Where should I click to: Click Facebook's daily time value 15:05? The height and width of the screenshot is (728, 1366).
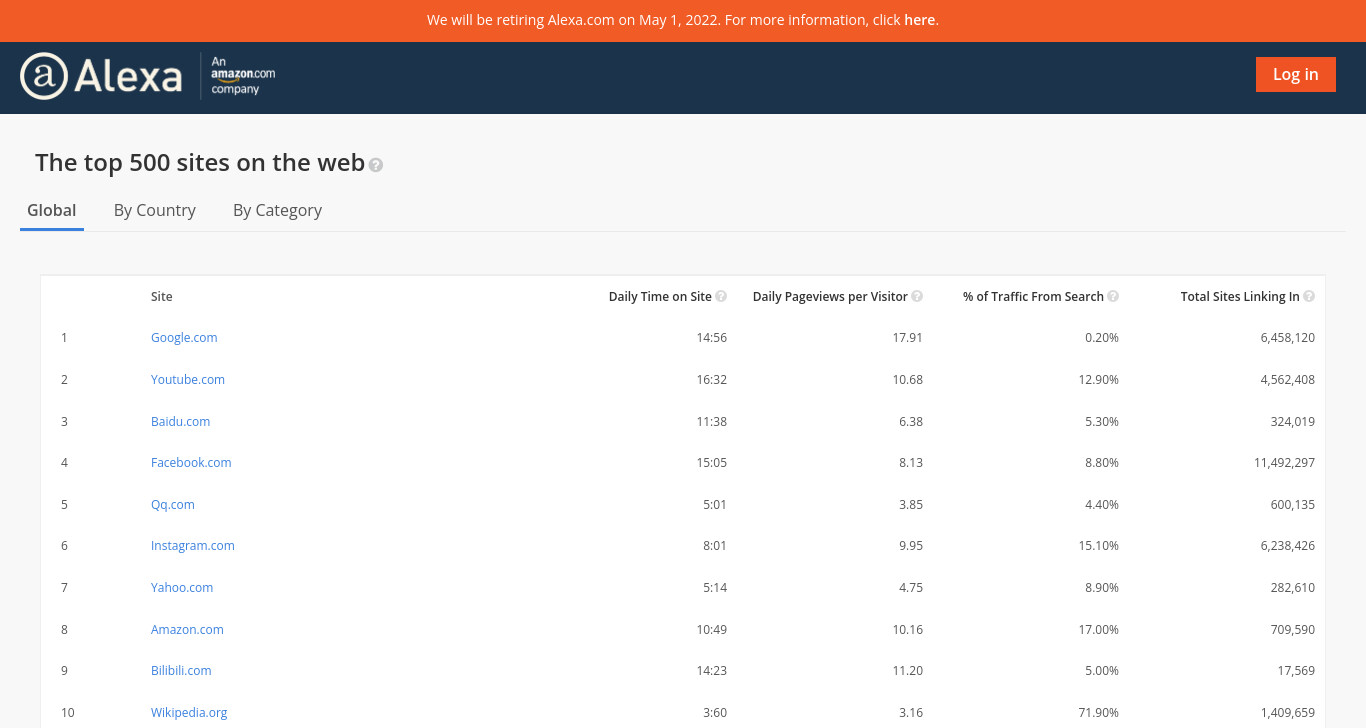click(x=712, y=463)
